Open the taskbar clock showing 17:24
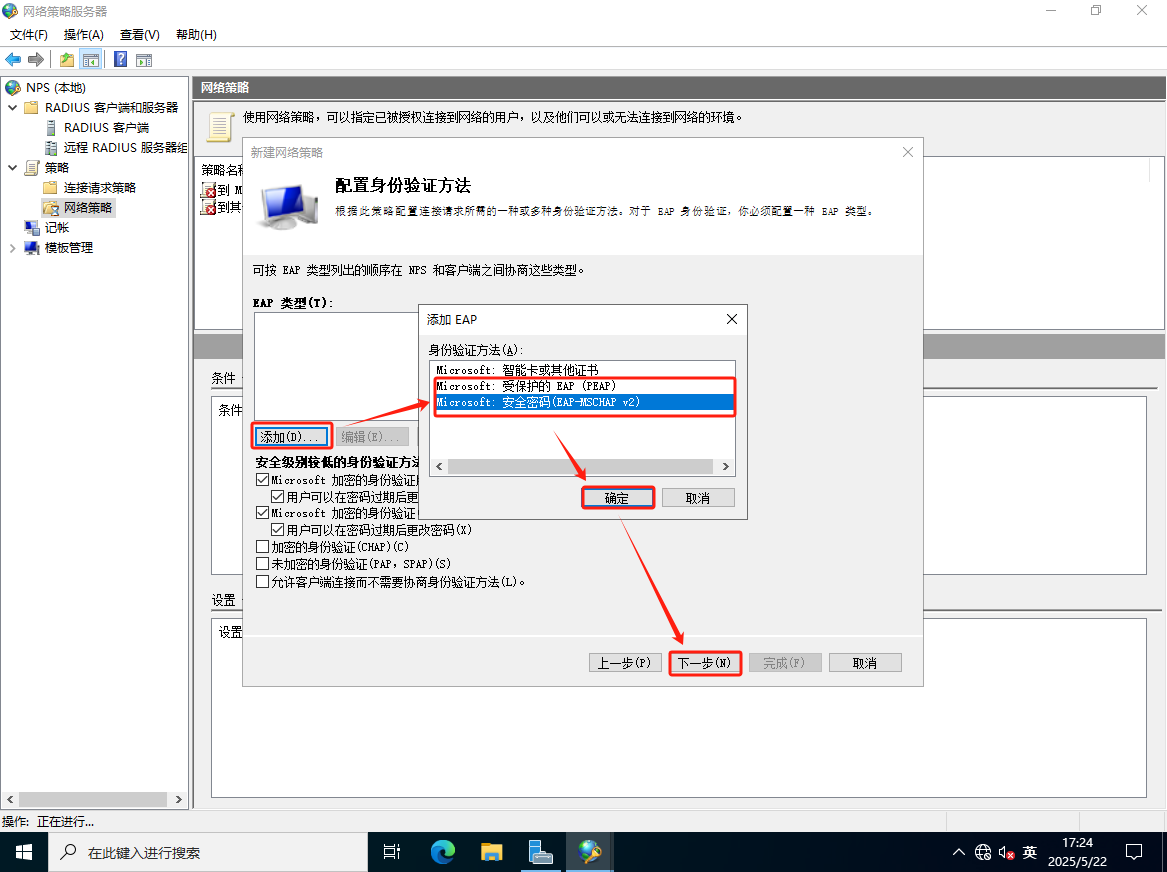1167x872 pixels. coord(1077,852)
